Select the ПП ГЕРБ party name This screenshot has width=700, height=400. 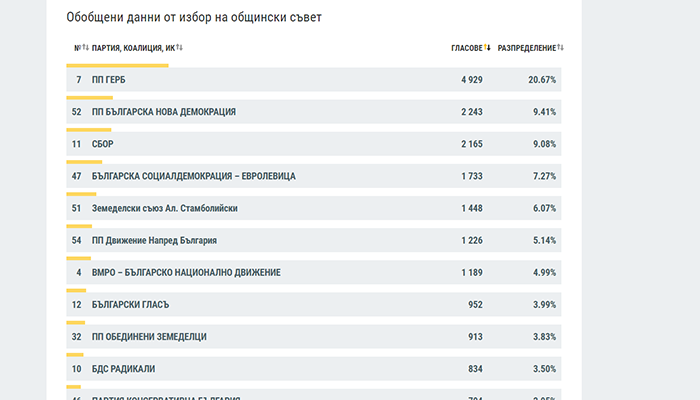(x=108, y=80)
